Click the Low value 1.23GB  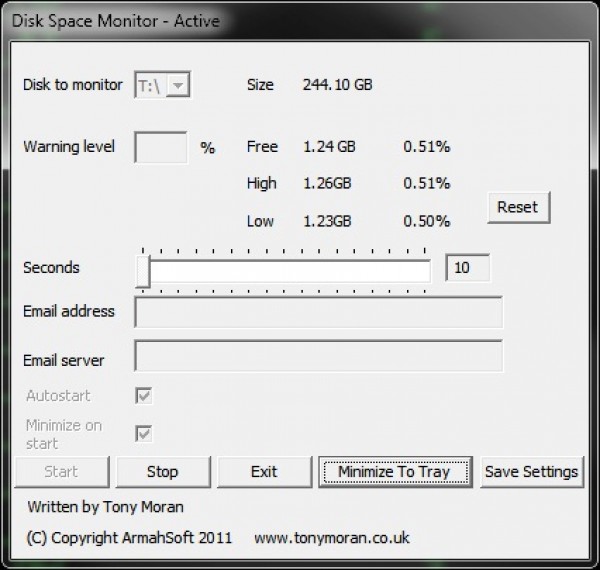[327, 221]
